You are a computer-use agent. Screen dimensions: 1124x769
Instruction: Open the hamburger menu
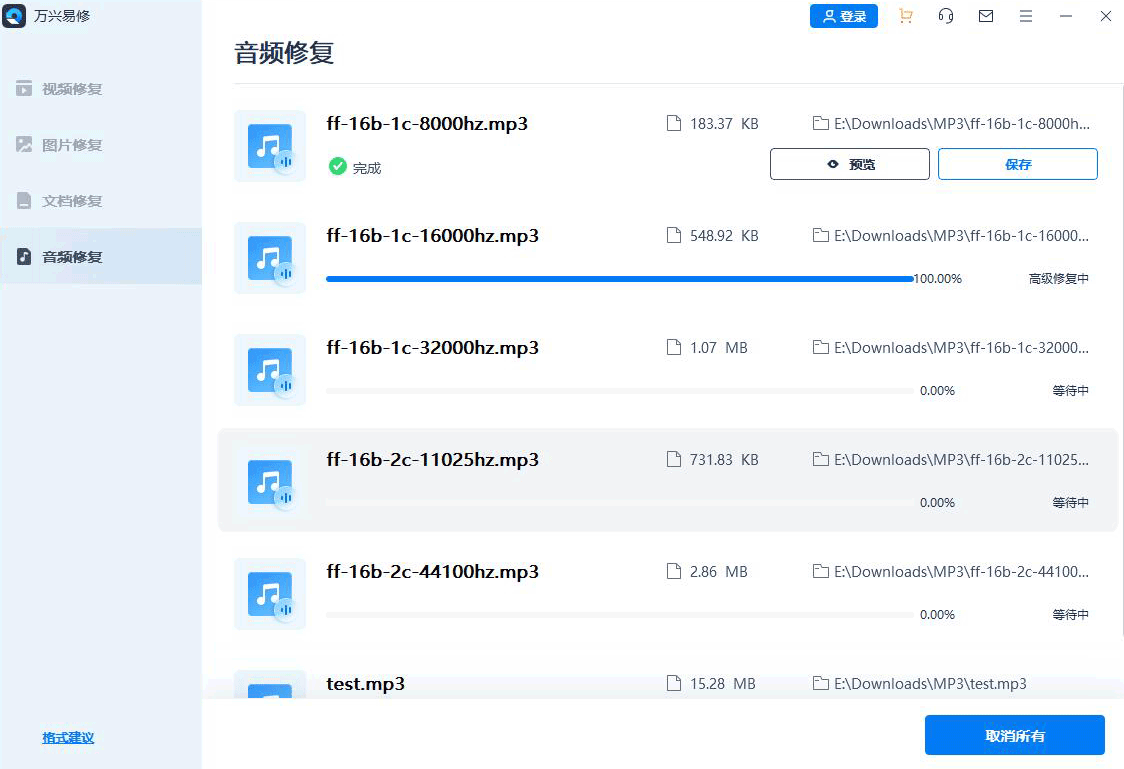(1026, 16)
